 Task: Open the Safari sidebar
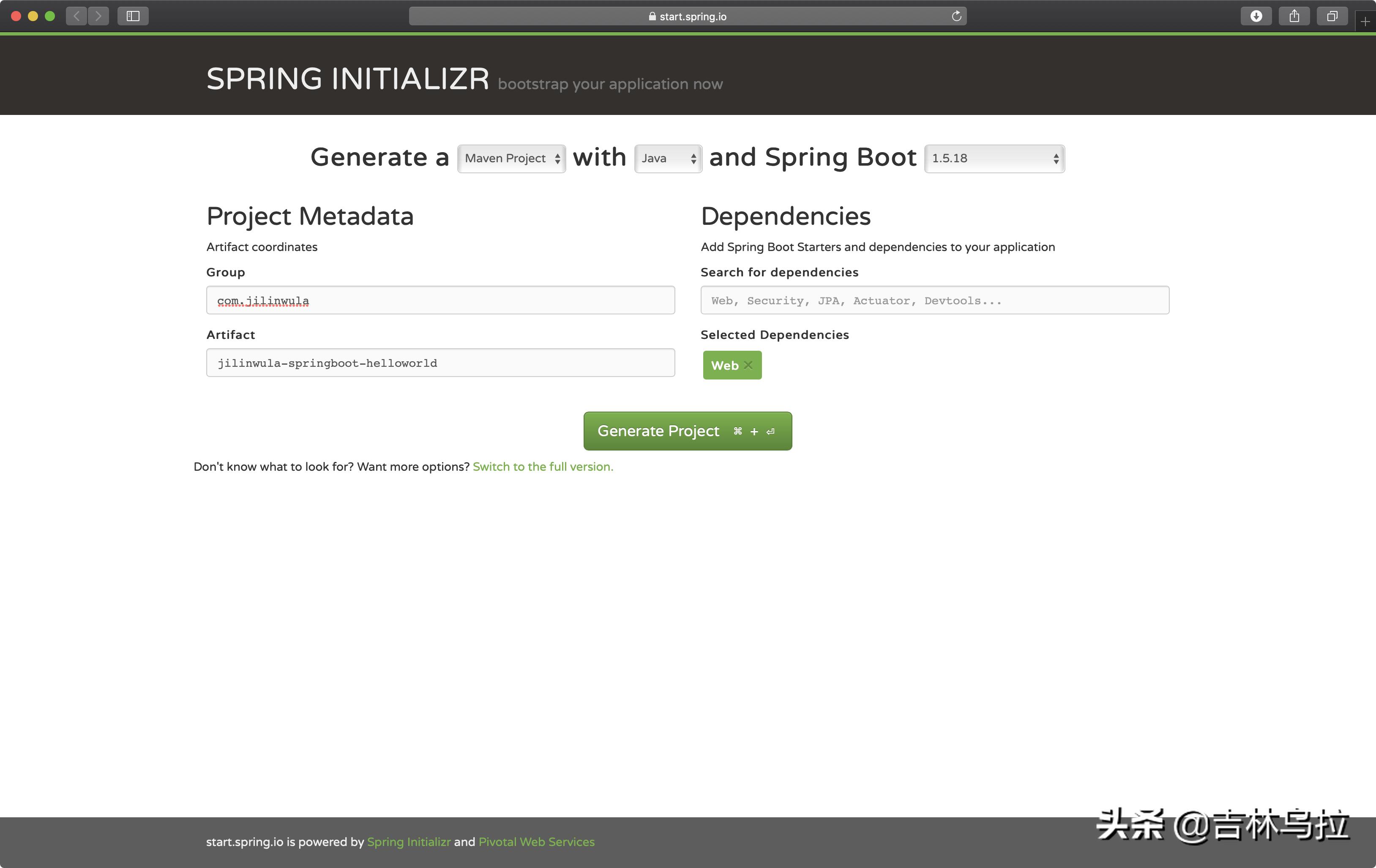132,16
